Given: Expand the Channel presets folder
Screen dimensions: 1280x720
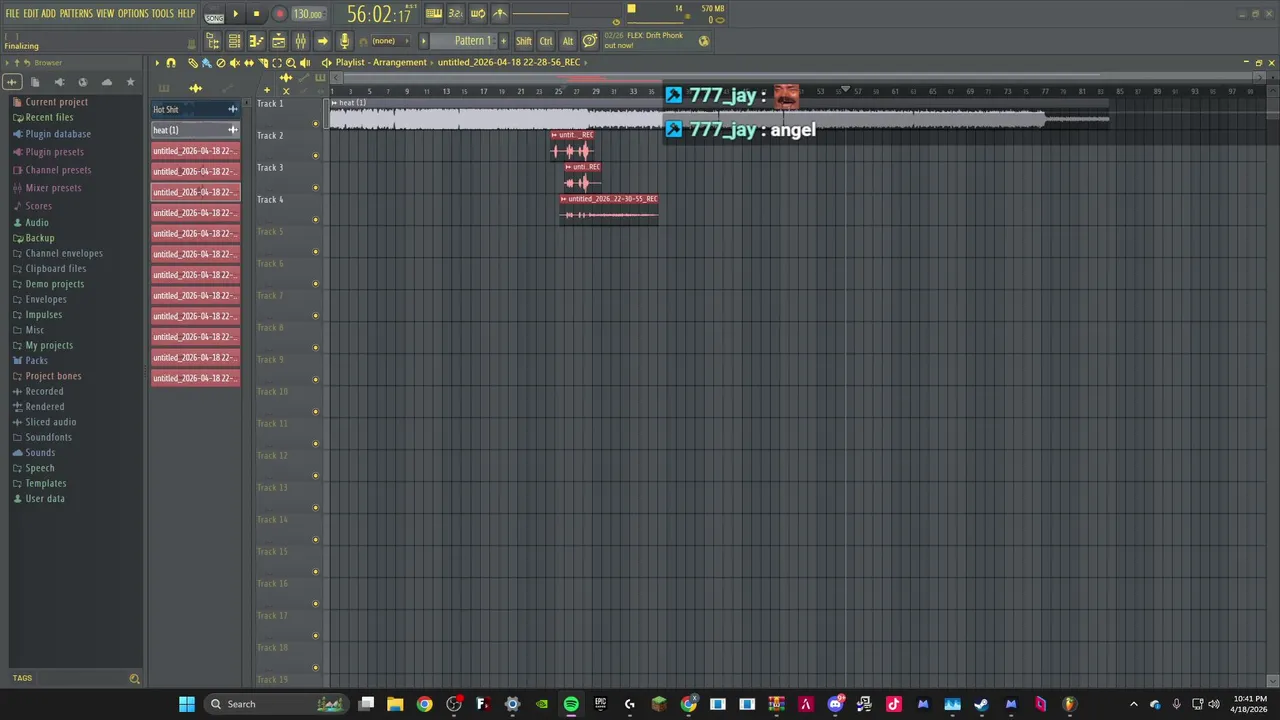Looking at the screenshot, I should (x=58, y=170).
